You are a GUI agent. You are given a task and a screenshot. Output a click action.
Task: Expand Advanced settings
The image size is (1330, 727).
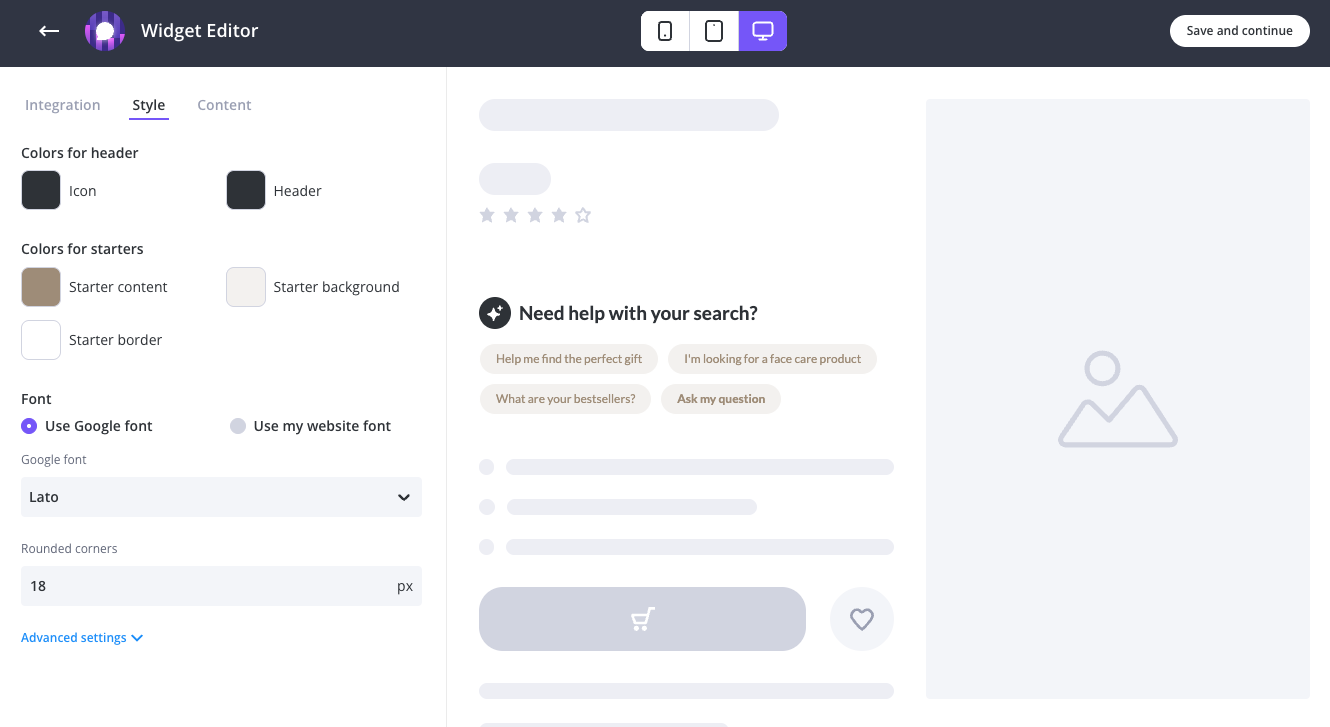pyautogui.click(x=82, y=638)
